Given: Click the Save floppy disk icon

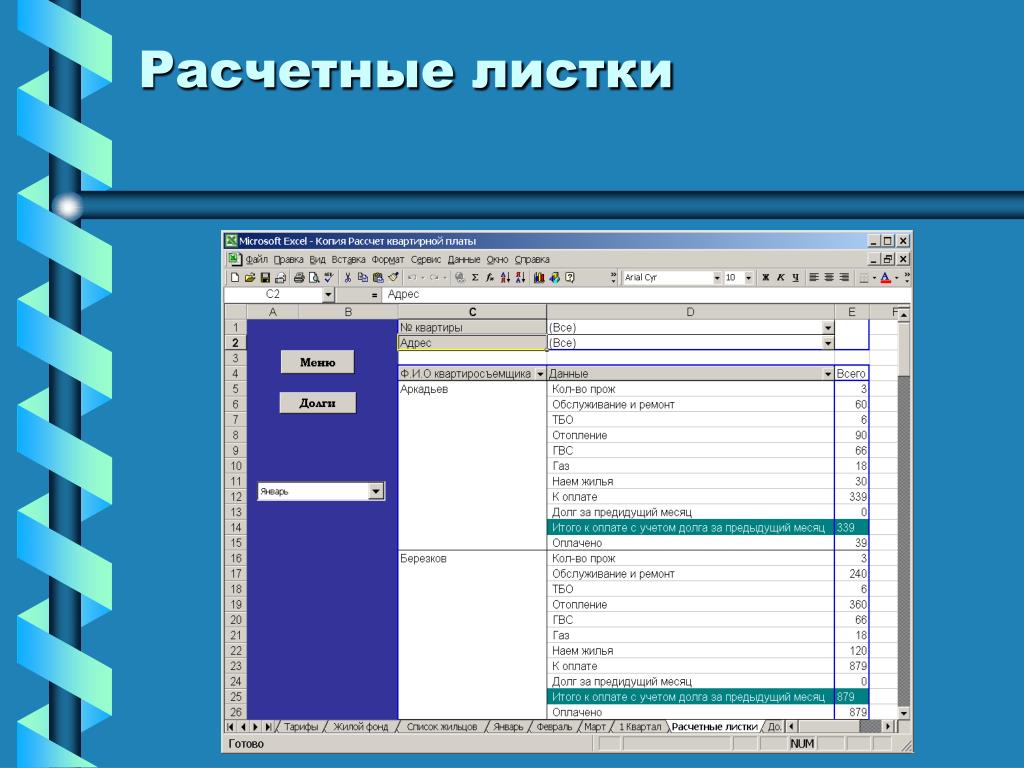Looking at the screenshot, I should 265,278.
